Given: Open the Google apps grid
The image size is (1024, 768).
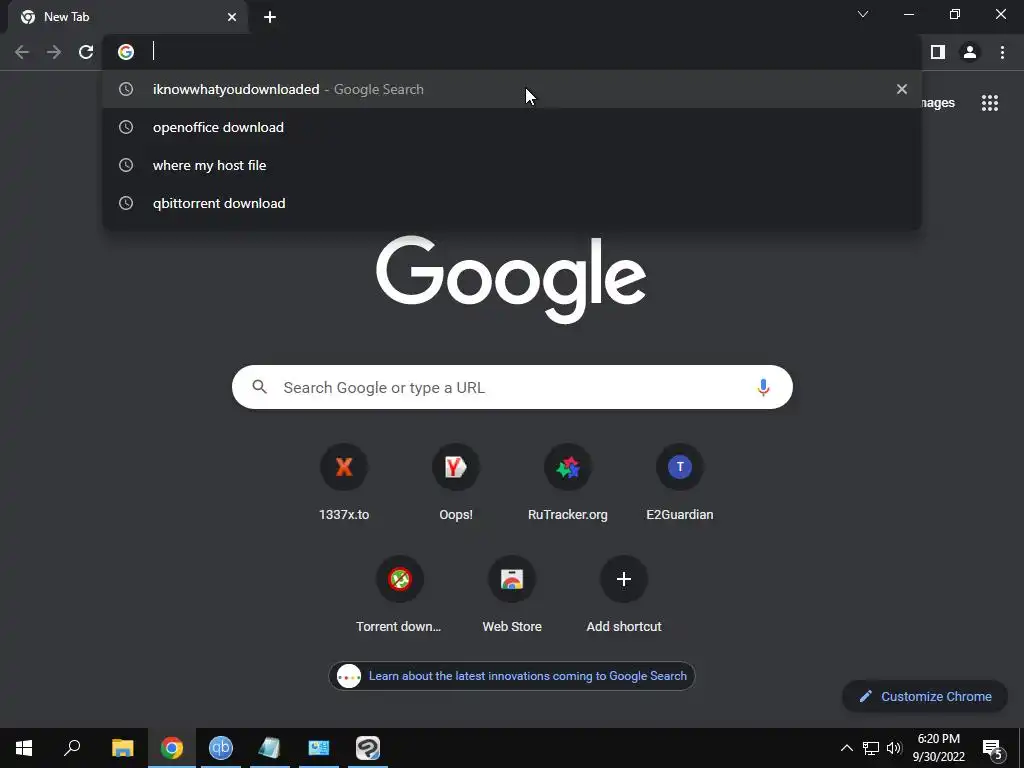Looking at the screenshot, I should 990,103.
